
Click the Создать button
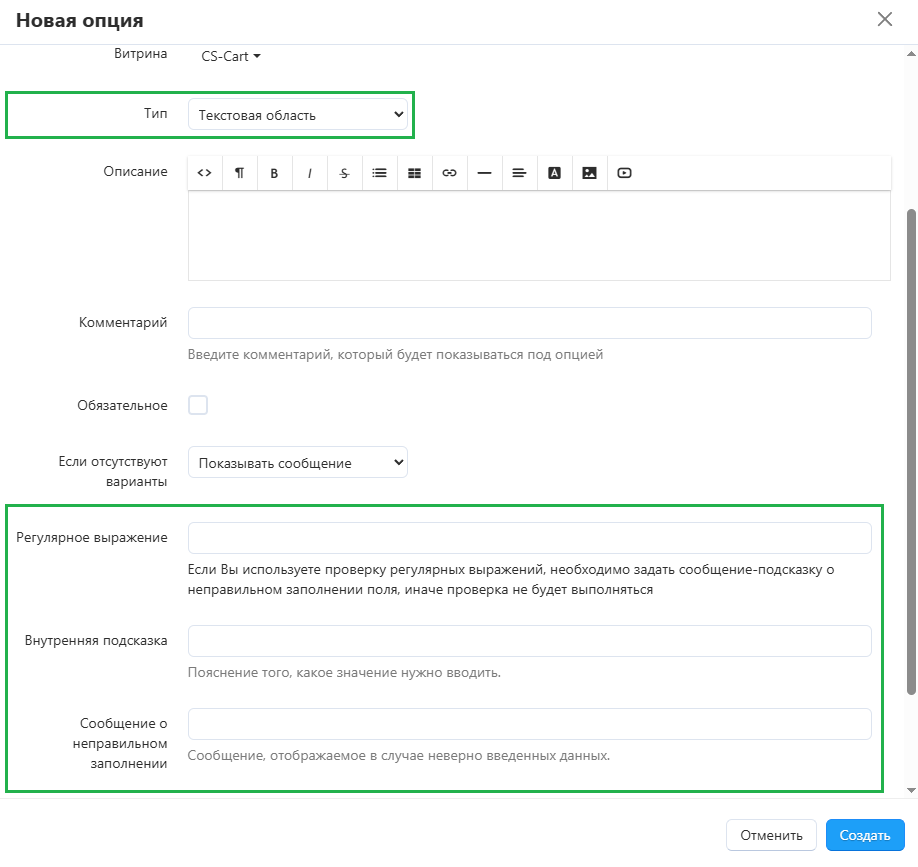(865, 835)
